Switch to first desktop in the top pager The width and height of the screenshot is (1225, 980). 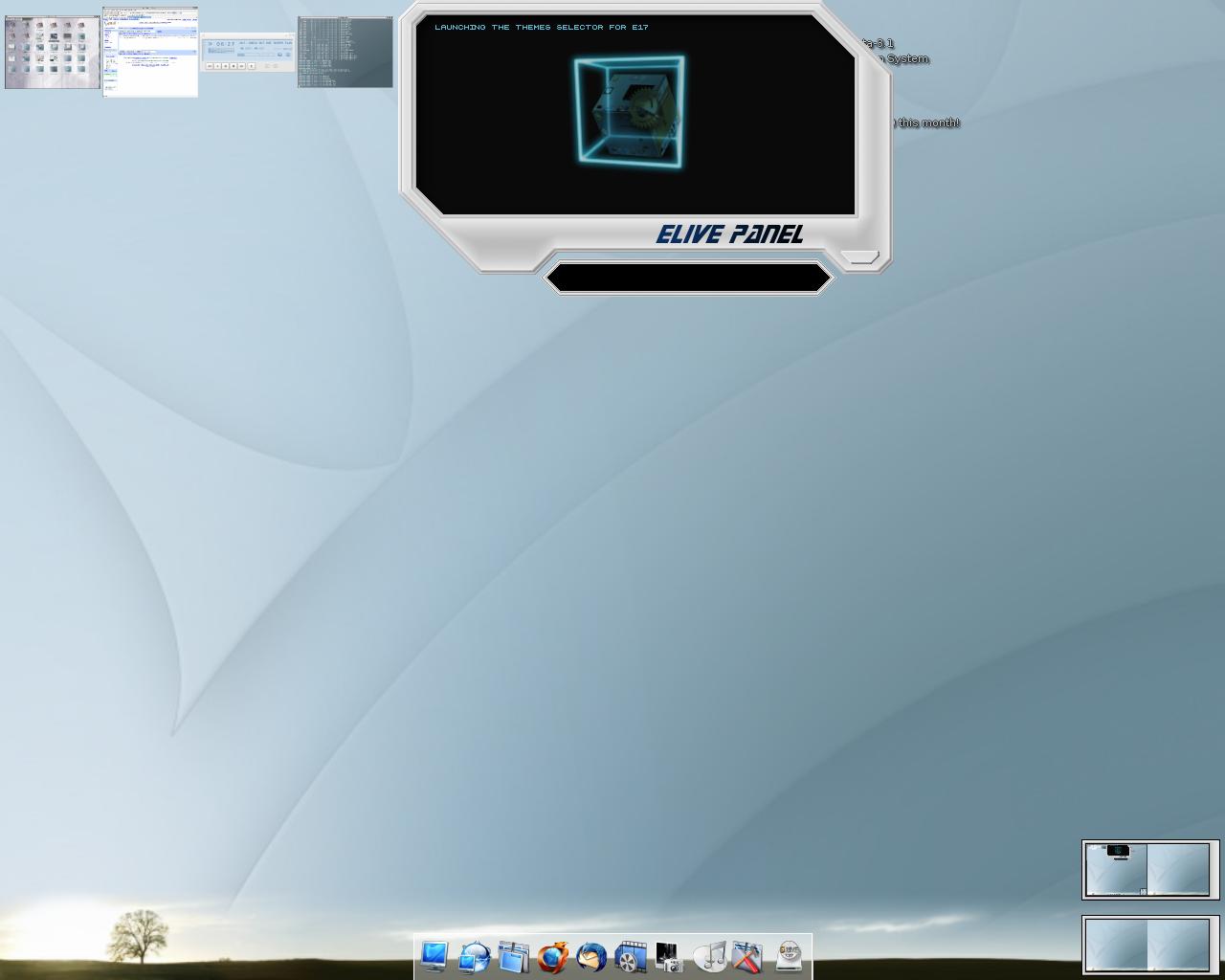point(1116,869)
